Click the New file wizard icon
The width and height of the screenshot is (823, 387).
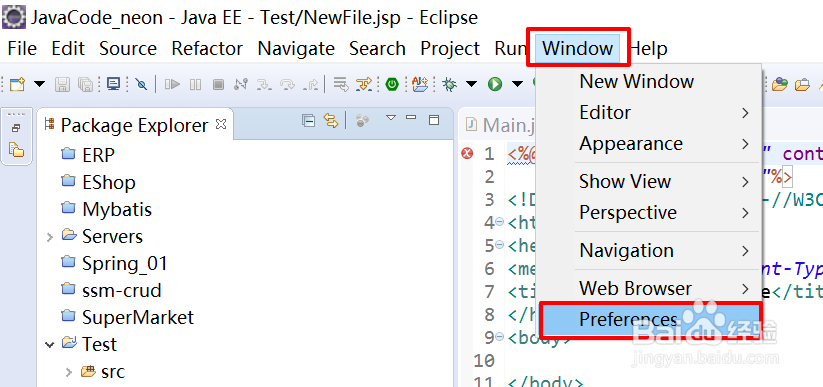17,84
